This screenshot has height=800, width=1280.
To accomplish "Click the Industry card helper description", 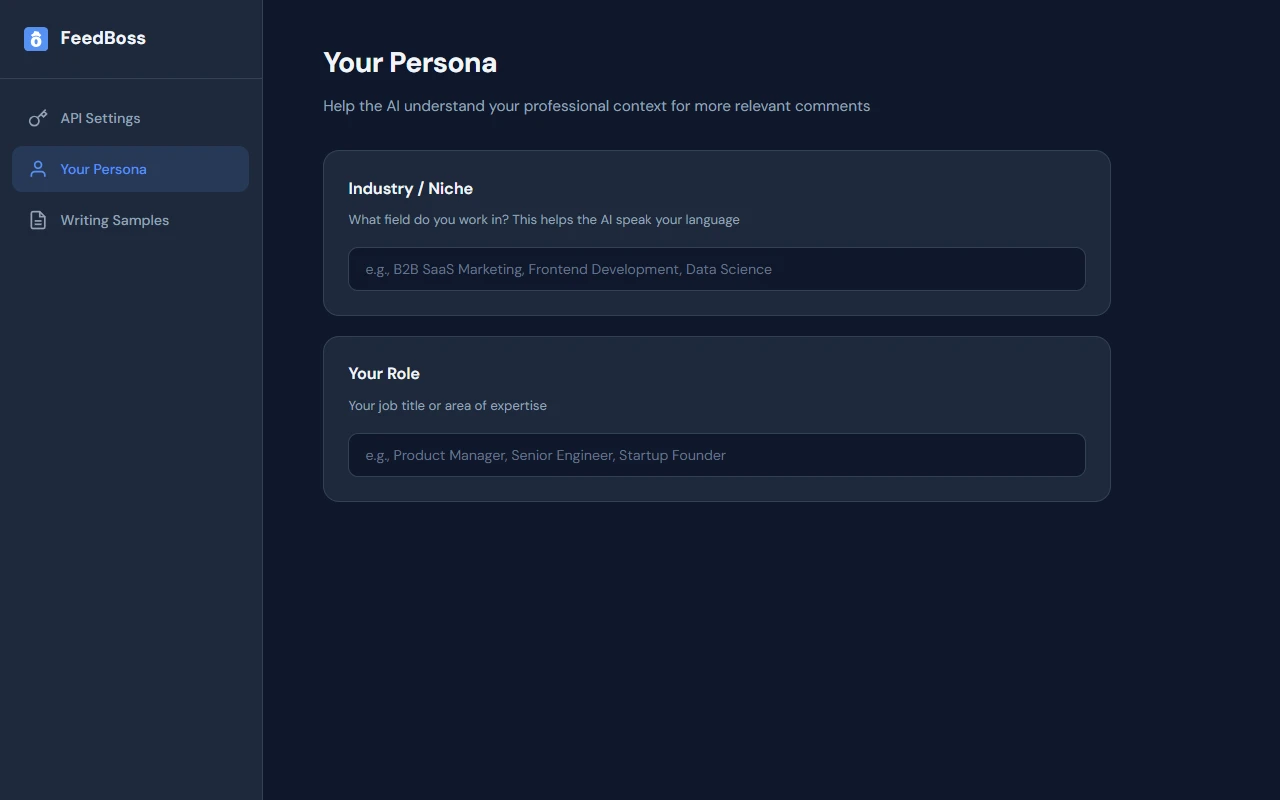I will coord(543,219).
